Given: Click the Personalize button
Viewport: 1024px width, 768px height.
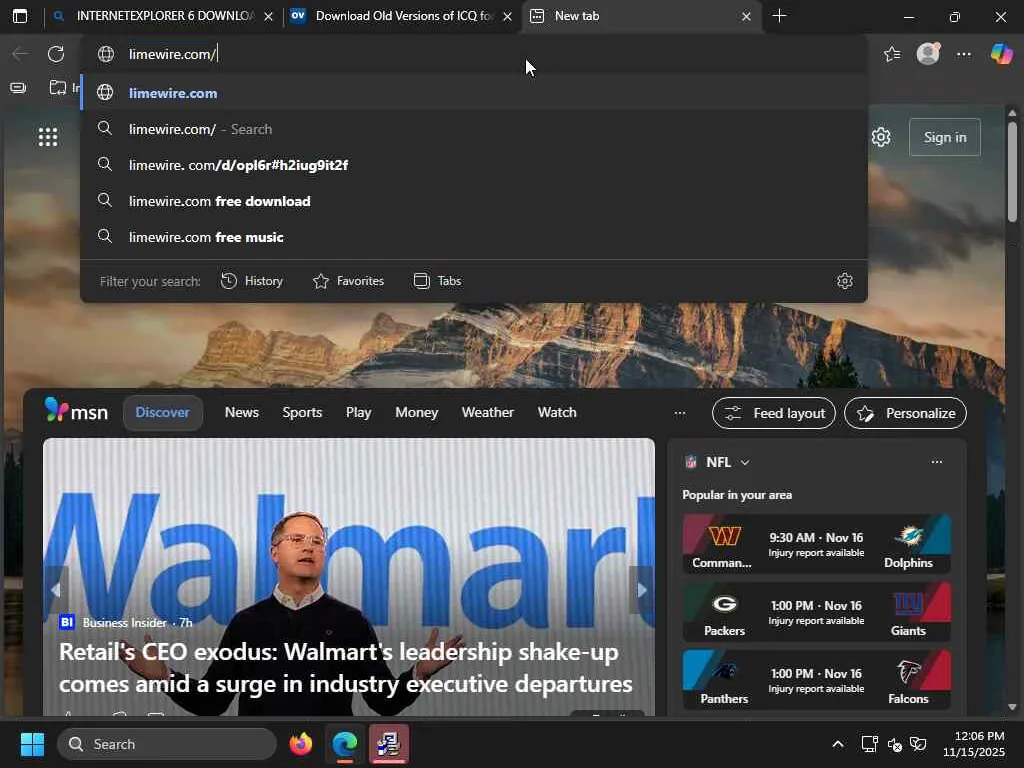Looking at the screenshot, I should pos(905,413).
